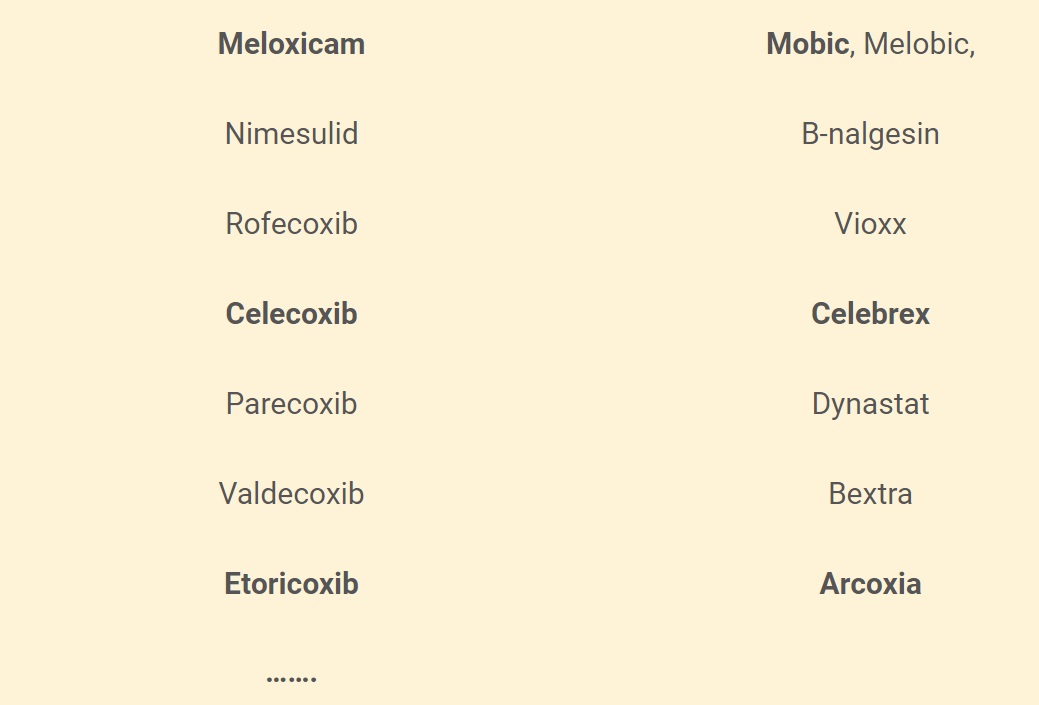Select the Rofecoxib drug name
Image resolution: width=1039 pixels, height=705 pixels.
[x=291, y=224]
